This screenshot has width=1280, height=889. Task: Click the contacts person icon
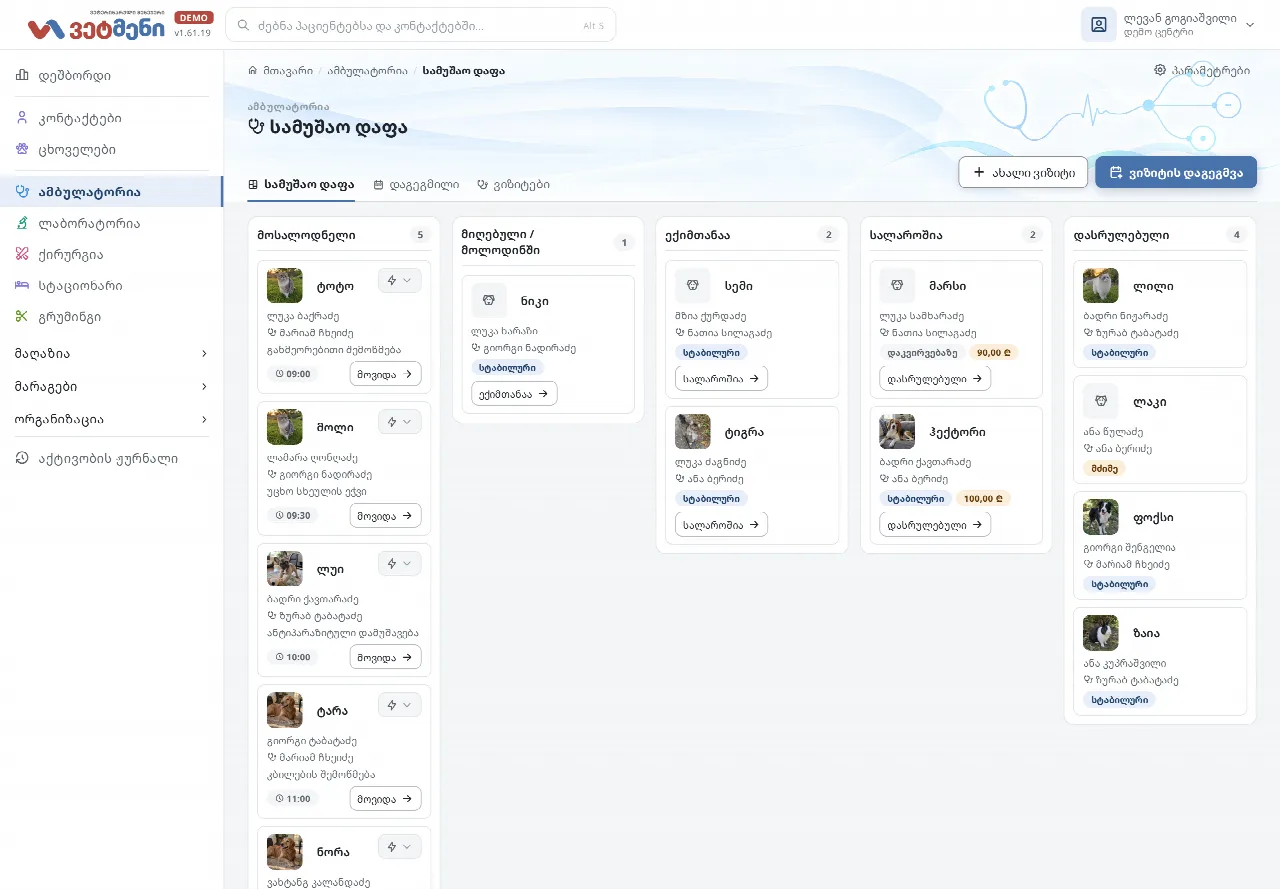click(22, 118)
